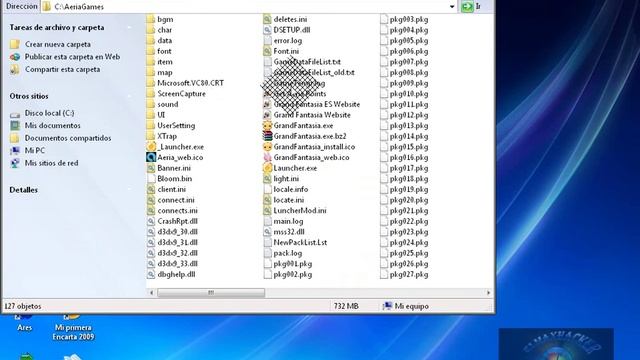
Task: Open the bgm folder icon
Action: 151,19
